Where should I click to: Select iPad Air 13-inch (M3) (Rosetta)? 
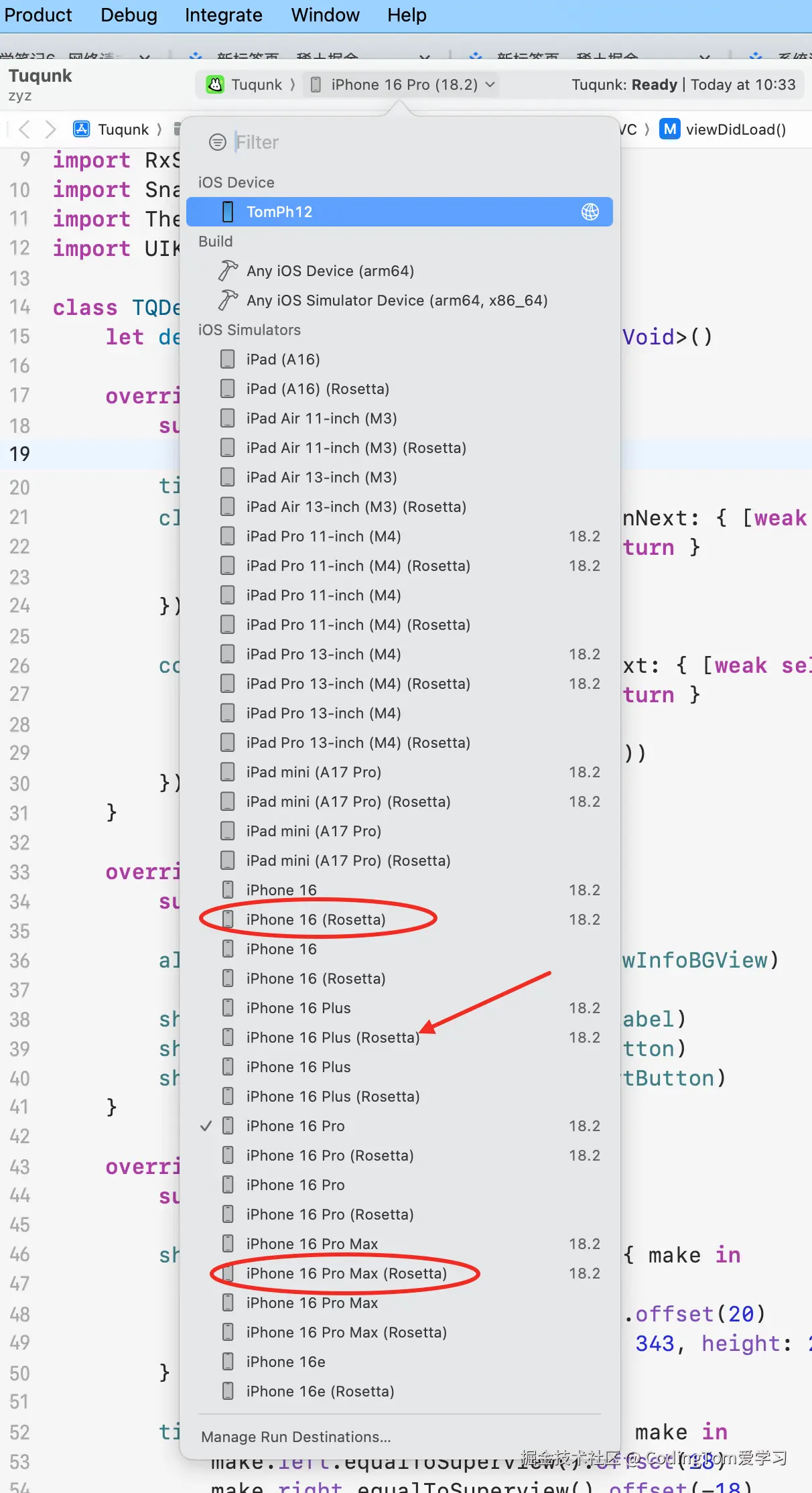[399, 507]
